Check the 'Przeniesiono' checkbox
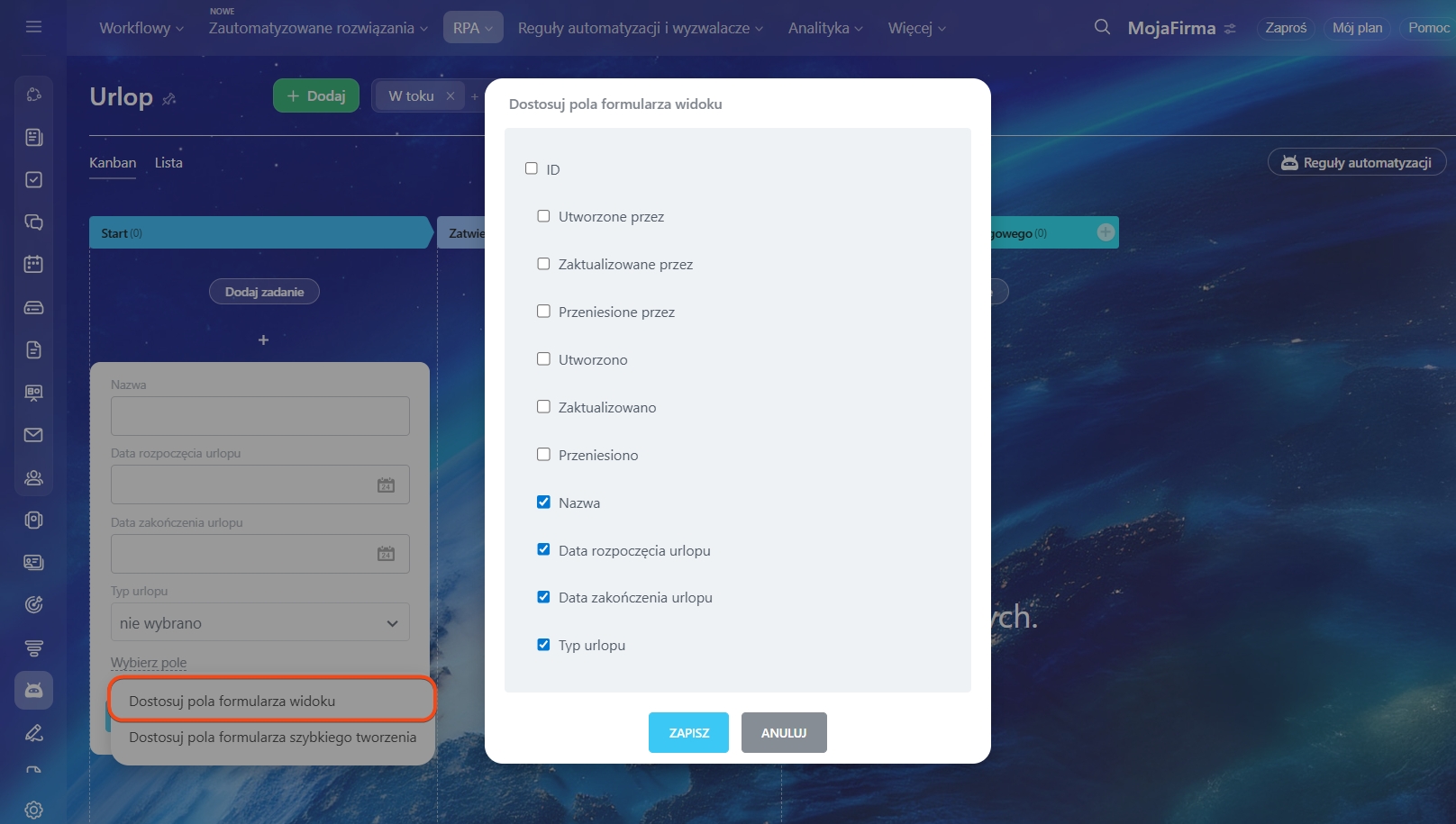The height and width of the screenshot is (824, 1456). (x=543, y=455)
